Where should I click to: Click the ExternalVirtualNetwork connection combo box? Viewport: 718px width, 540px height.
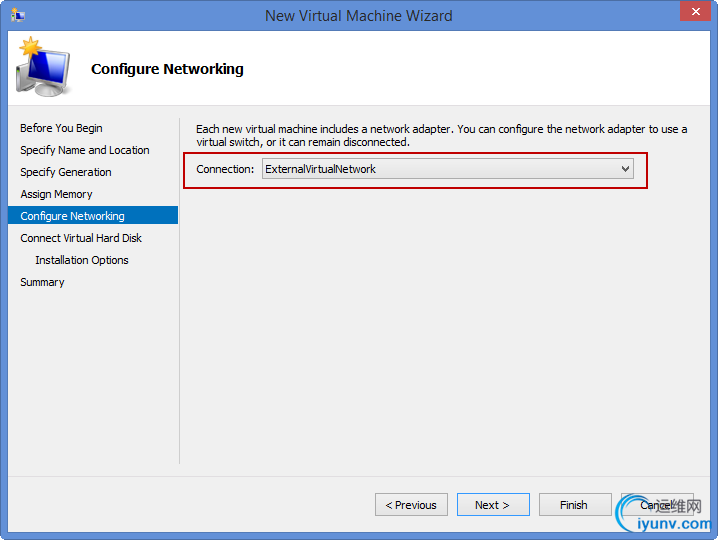[x=440, y=169]
